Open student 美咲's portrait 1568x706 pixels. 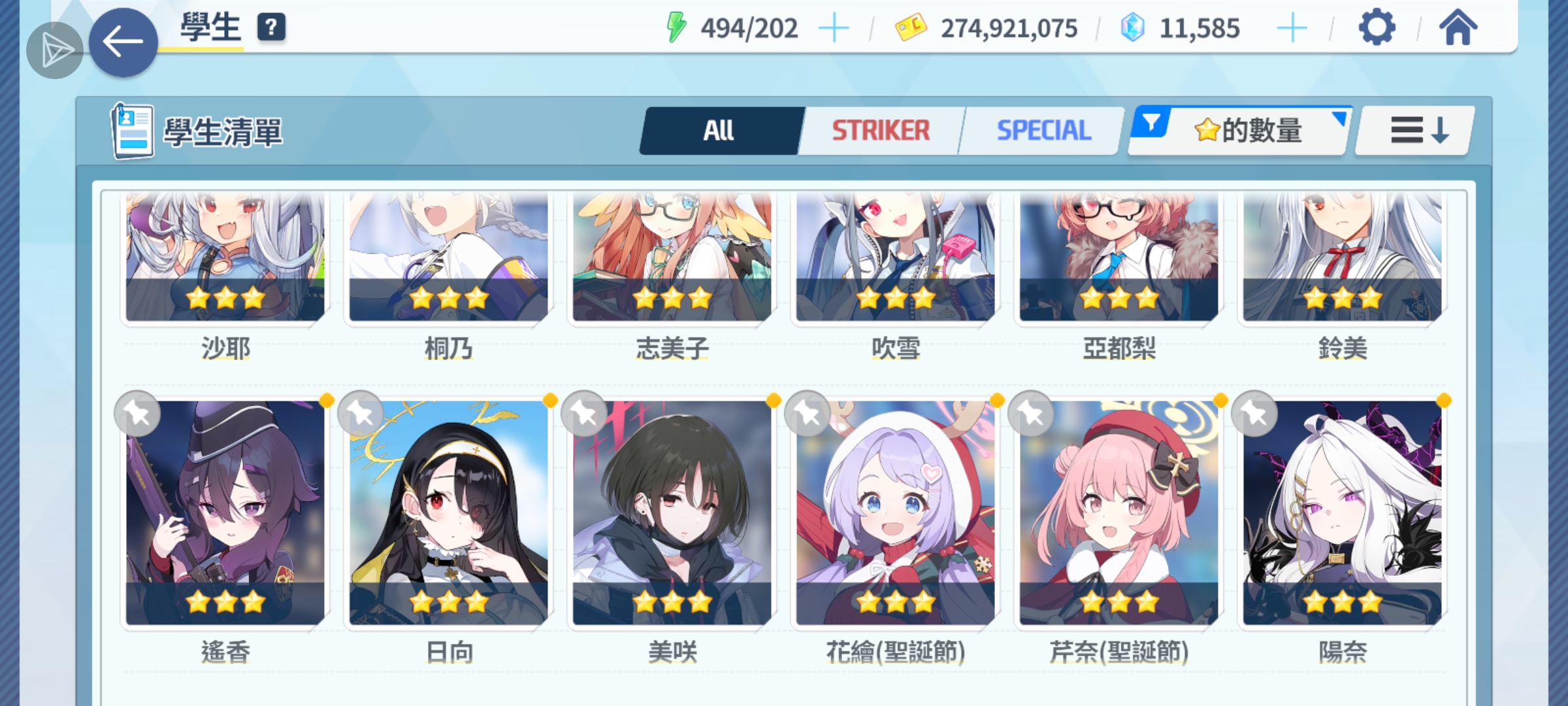pos(672,513)
